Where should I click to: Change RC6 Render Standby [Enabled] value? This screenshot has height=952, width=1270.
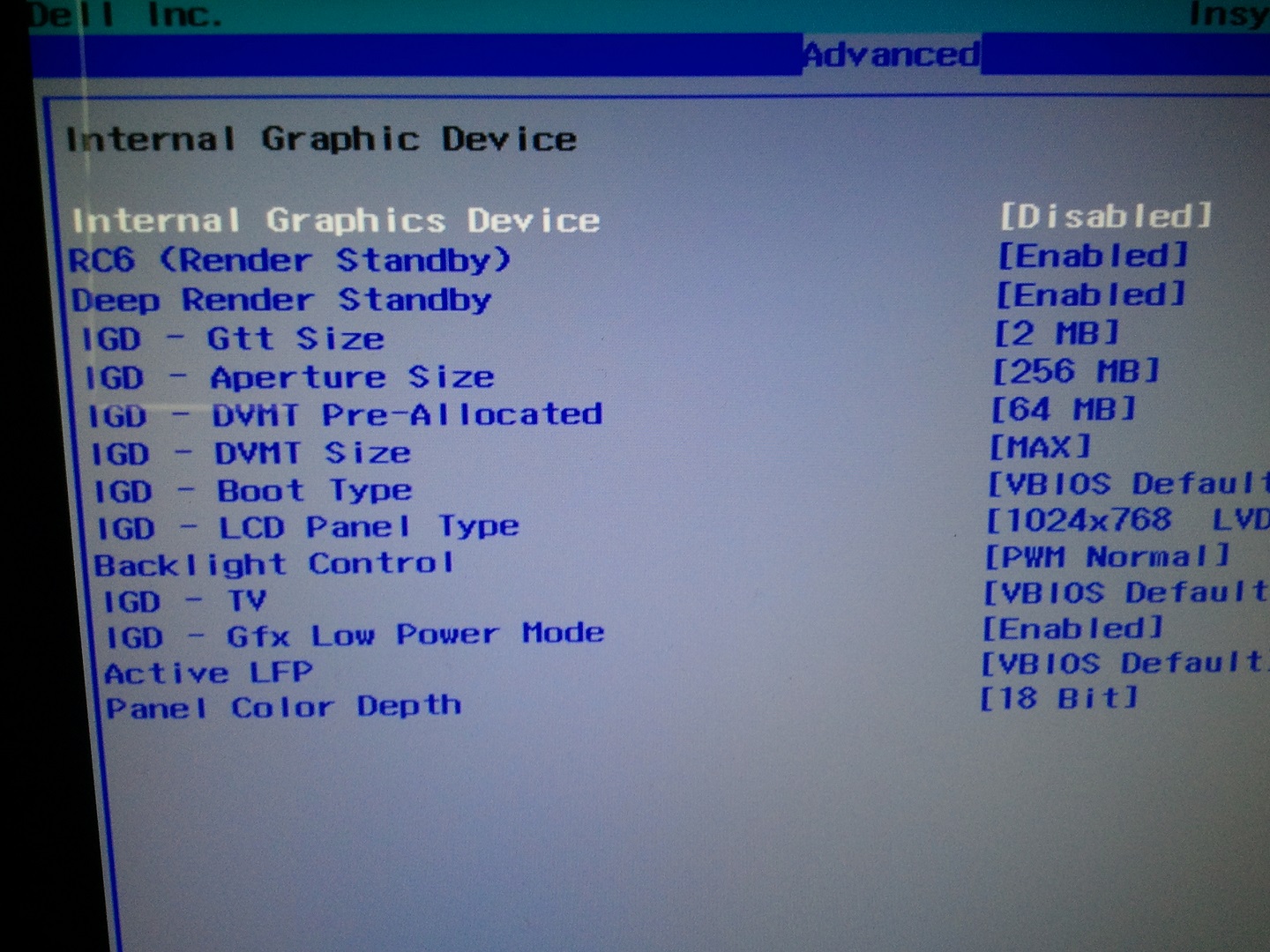[1093, 256]
